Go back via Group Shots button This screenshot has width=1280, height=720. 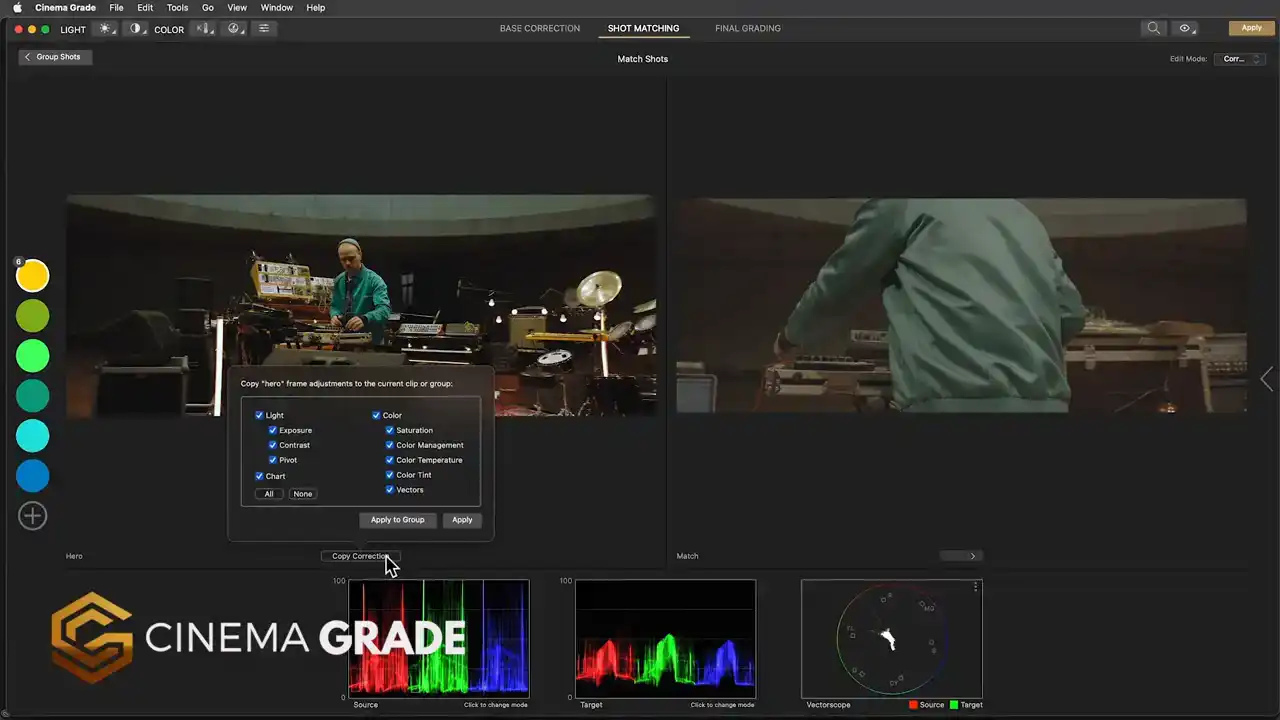(x=55, y=57)
